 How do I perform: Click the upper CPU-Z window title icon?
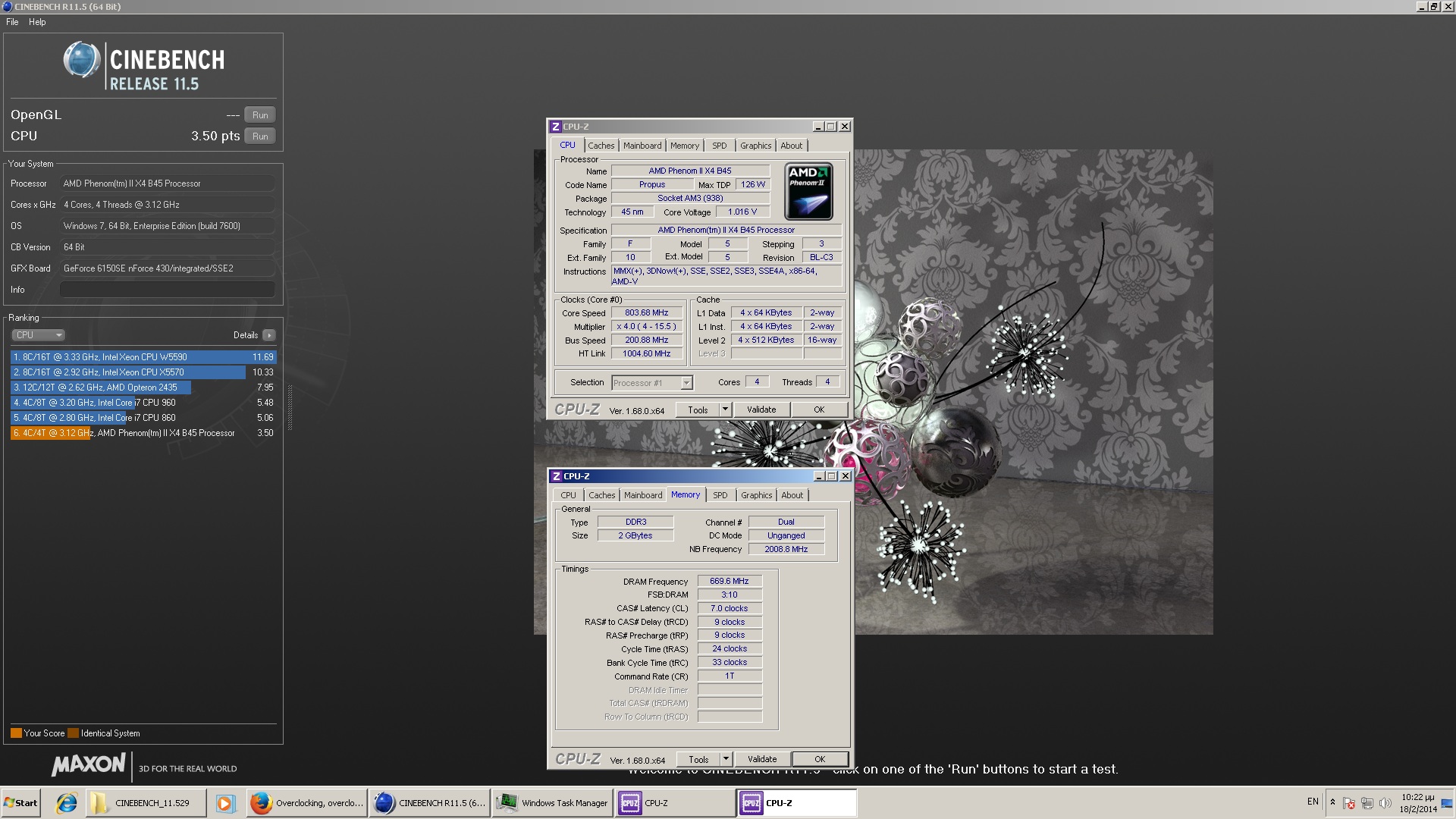pos(556,127)
